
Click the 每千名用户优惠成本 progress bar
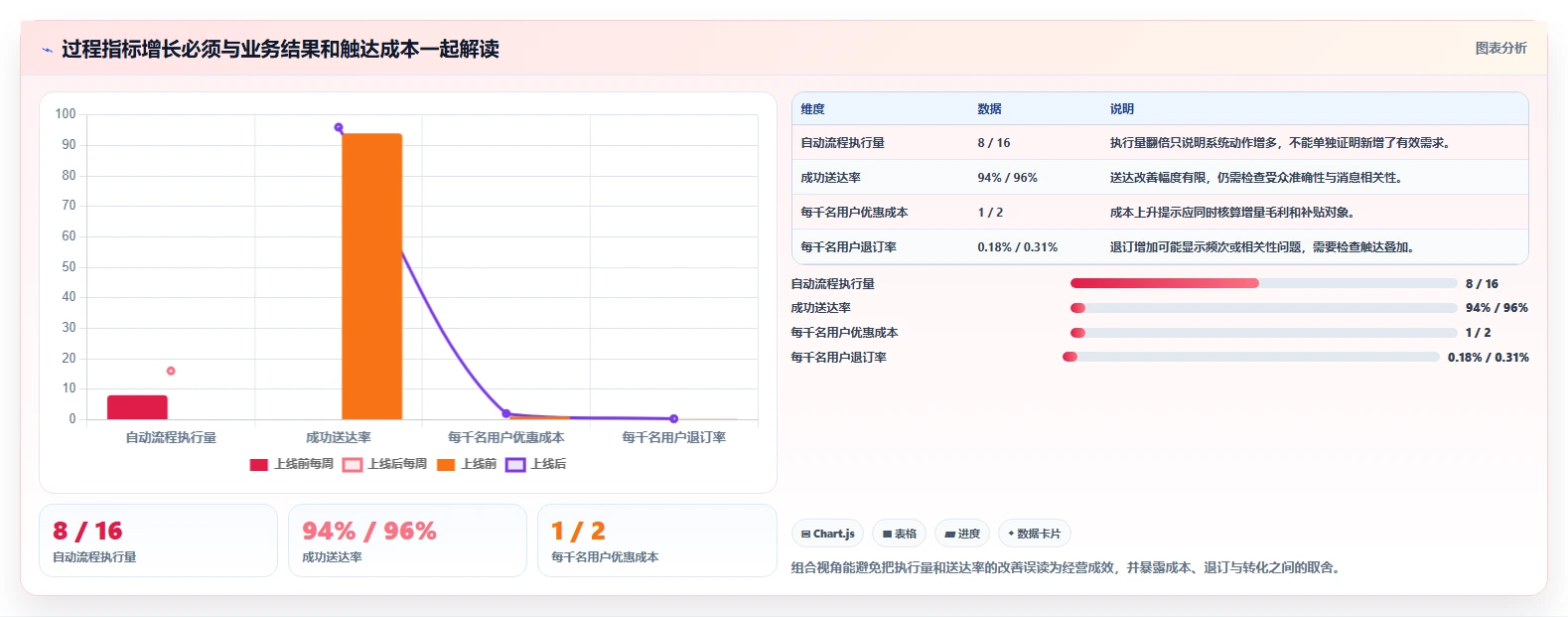click(1264, 333)
